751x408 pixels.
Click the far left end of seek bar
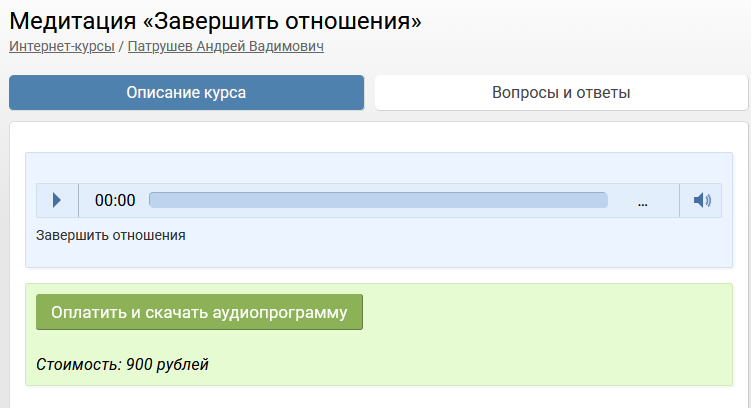153,200
